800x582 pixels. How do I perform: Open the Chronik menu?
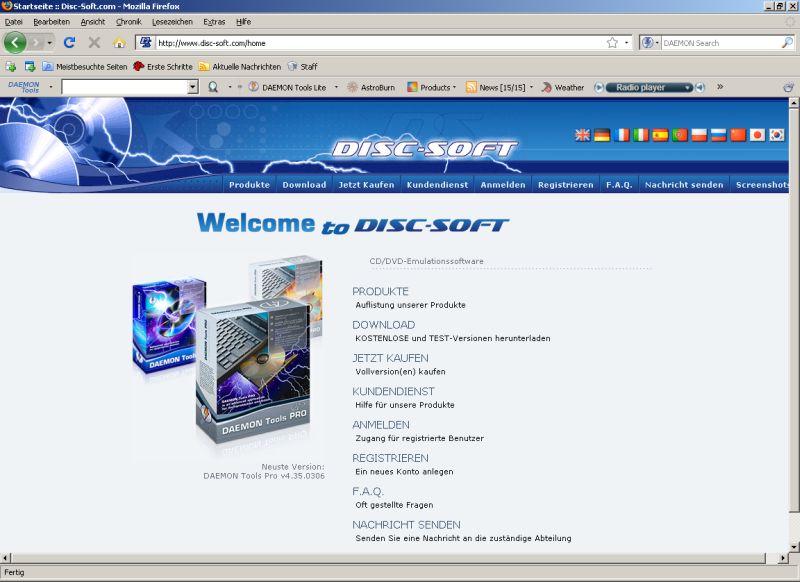point(129,22)
